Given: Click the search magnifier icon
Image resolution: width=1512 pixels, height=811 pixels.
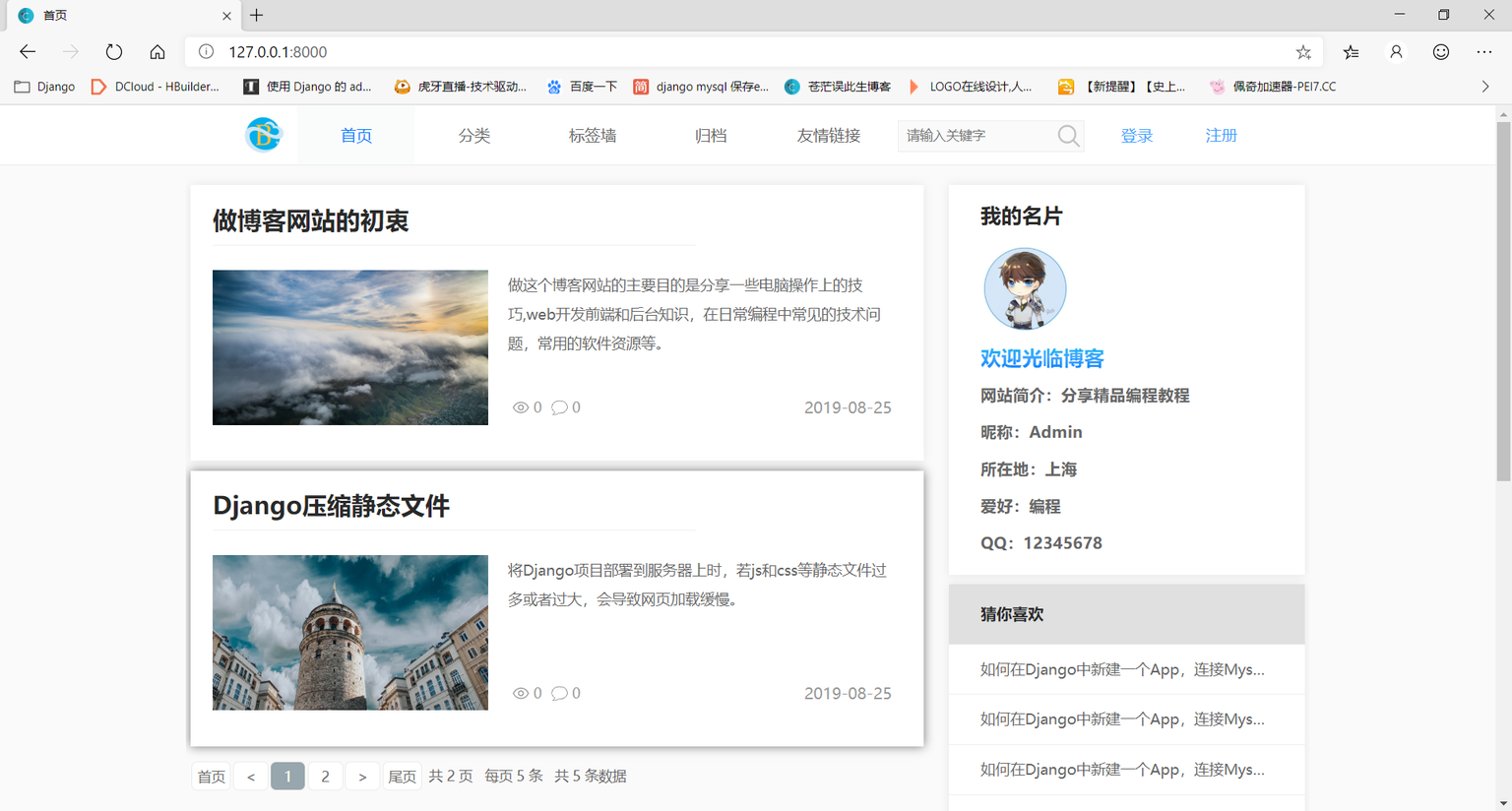Looking at the screenshot, I should [1068, 136].
